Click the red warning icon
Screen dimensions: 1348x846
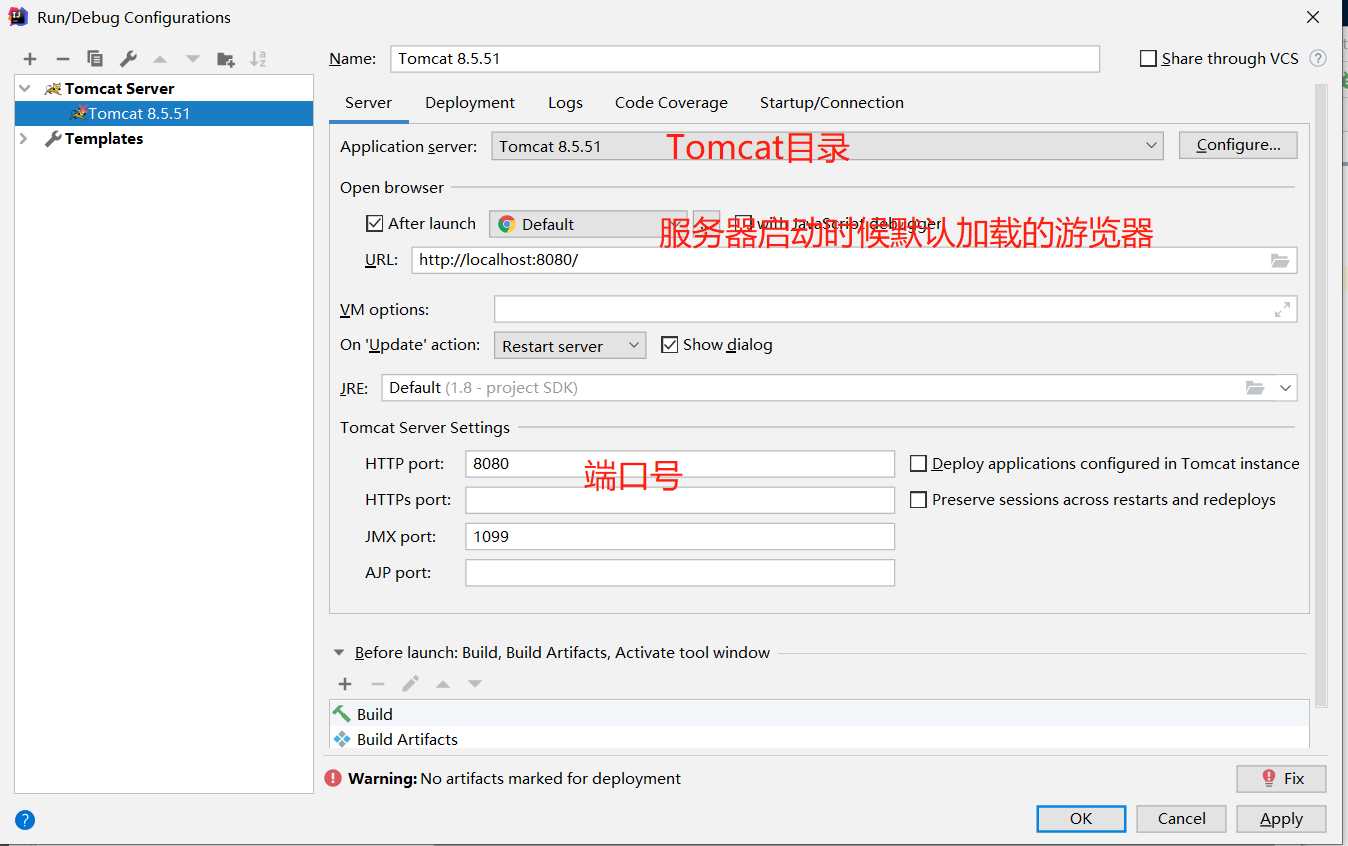click(x=333, y=778)
